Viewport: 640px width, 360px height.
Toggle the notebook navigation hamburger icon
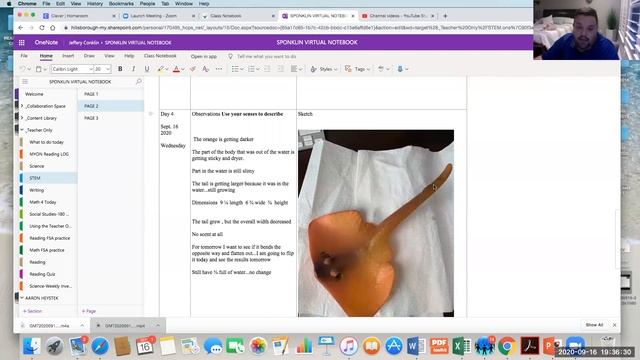pyautogui.click(x=25, y=82)
